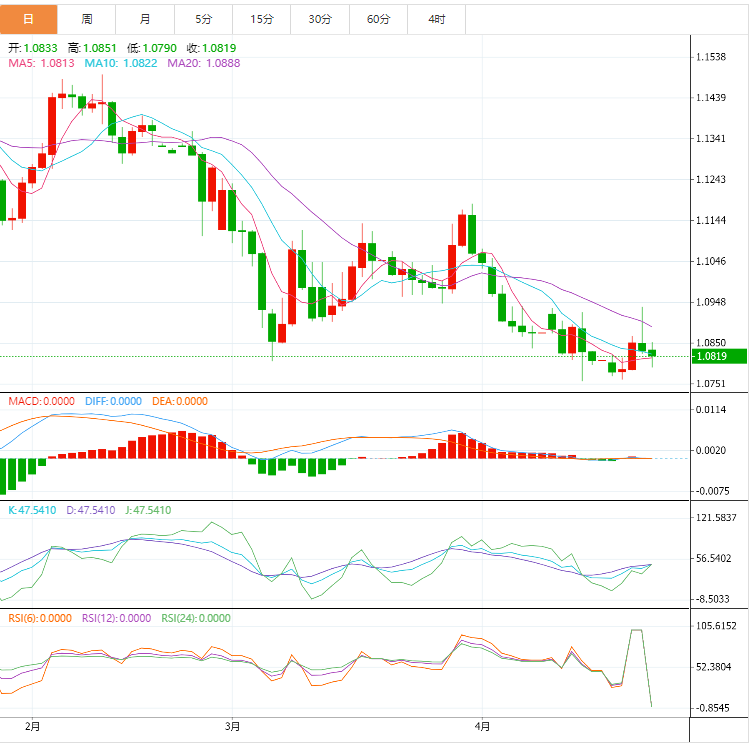Click the 1.0948 price axis label

(711, 302)
